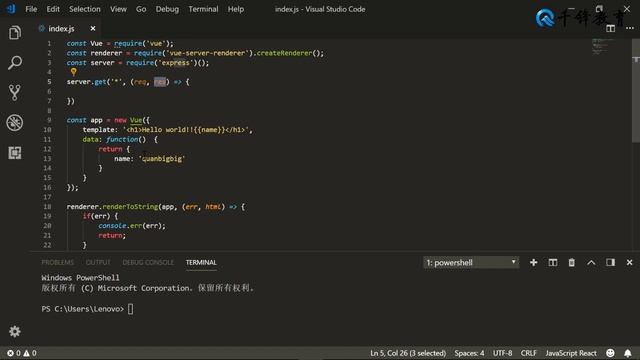The height and width of the screenshot is (360, 640).
Task: Switch to the OUTPUT panel tab
Action: [98, 262]
